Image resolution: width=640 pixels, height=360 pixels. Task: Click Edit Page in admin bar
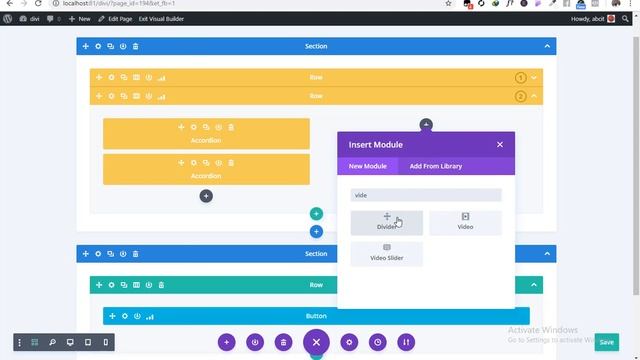116,19
